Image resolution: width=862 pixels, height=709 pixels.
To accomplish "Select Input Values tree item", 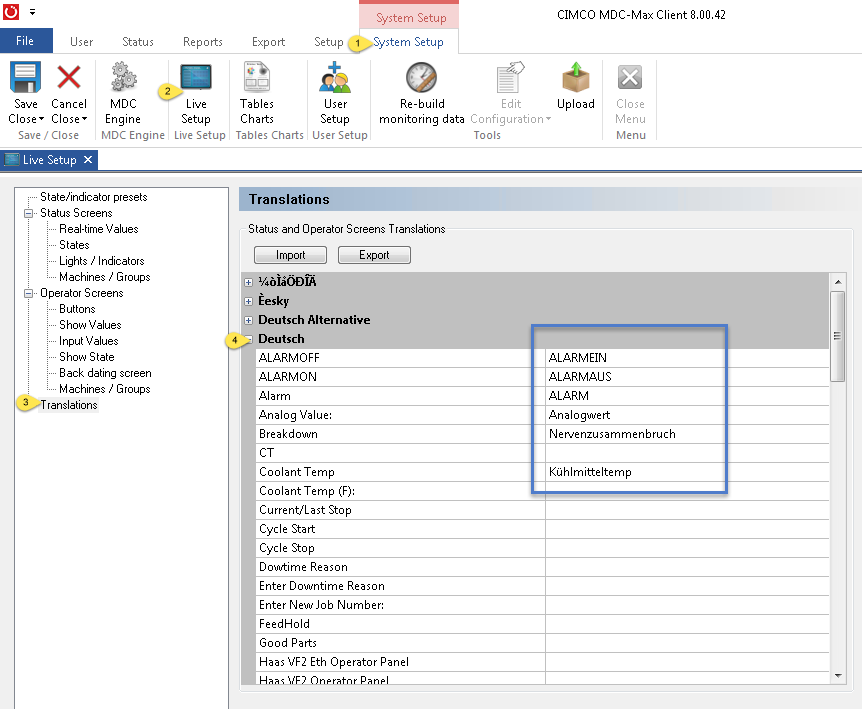I will pos(89,341).
